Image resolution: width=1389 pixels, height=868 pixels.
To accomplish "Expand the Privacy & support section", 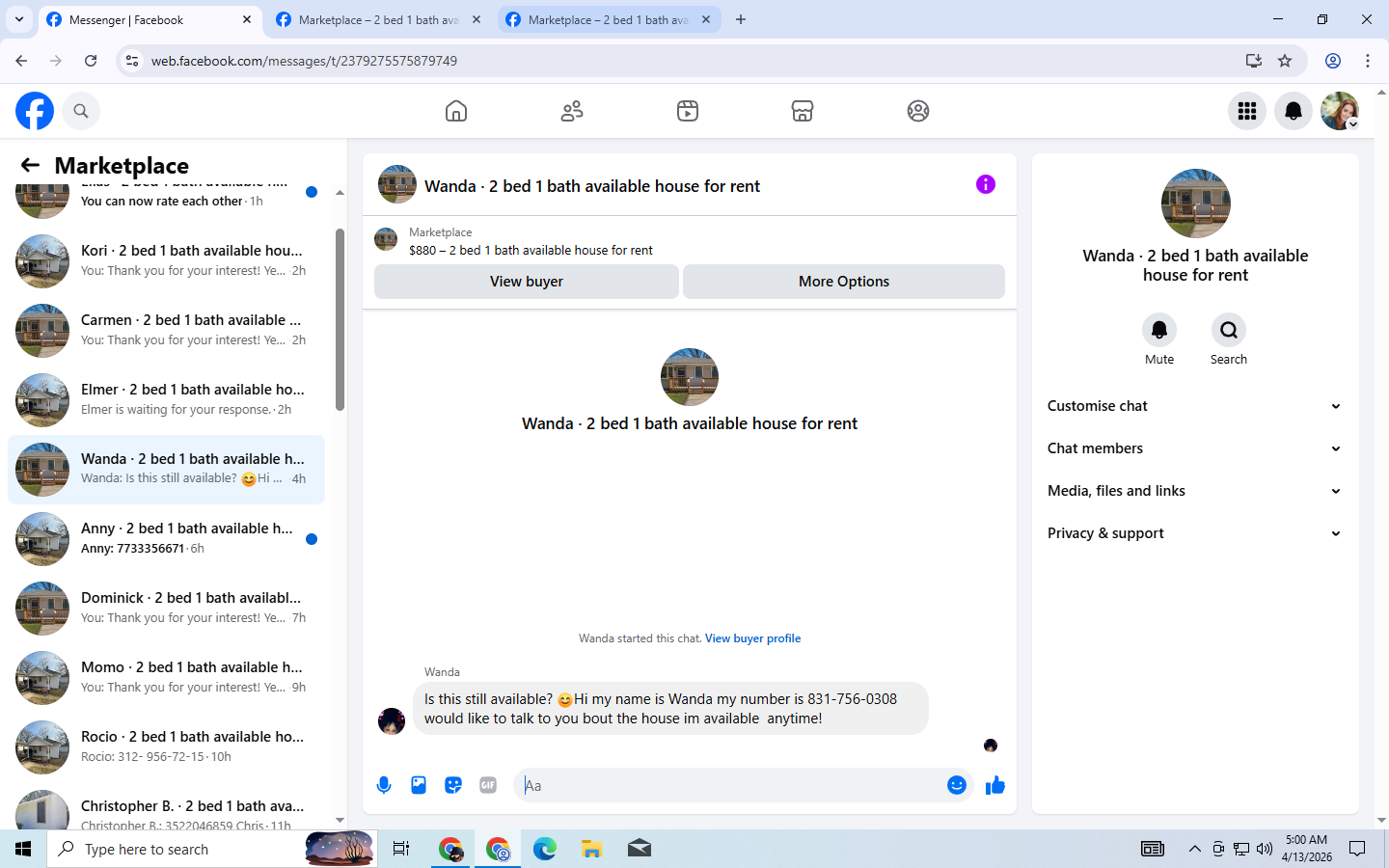I will (x=1195, y=533).
